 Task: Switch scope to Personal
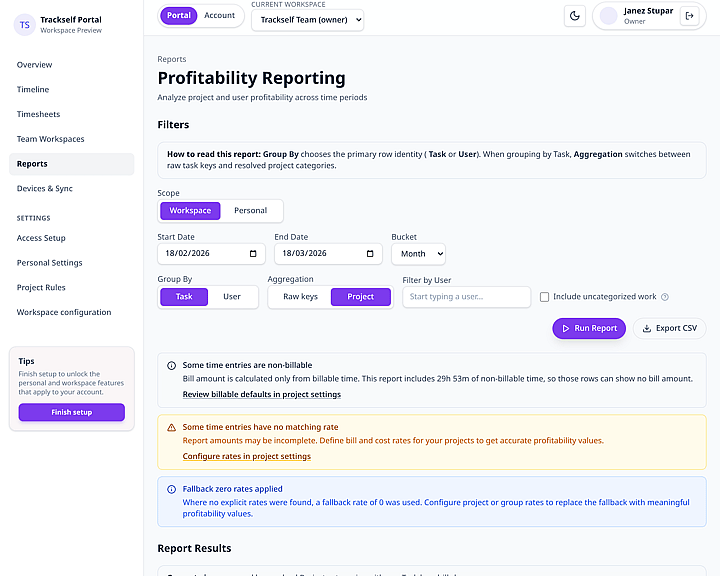(x=250, y=211)
